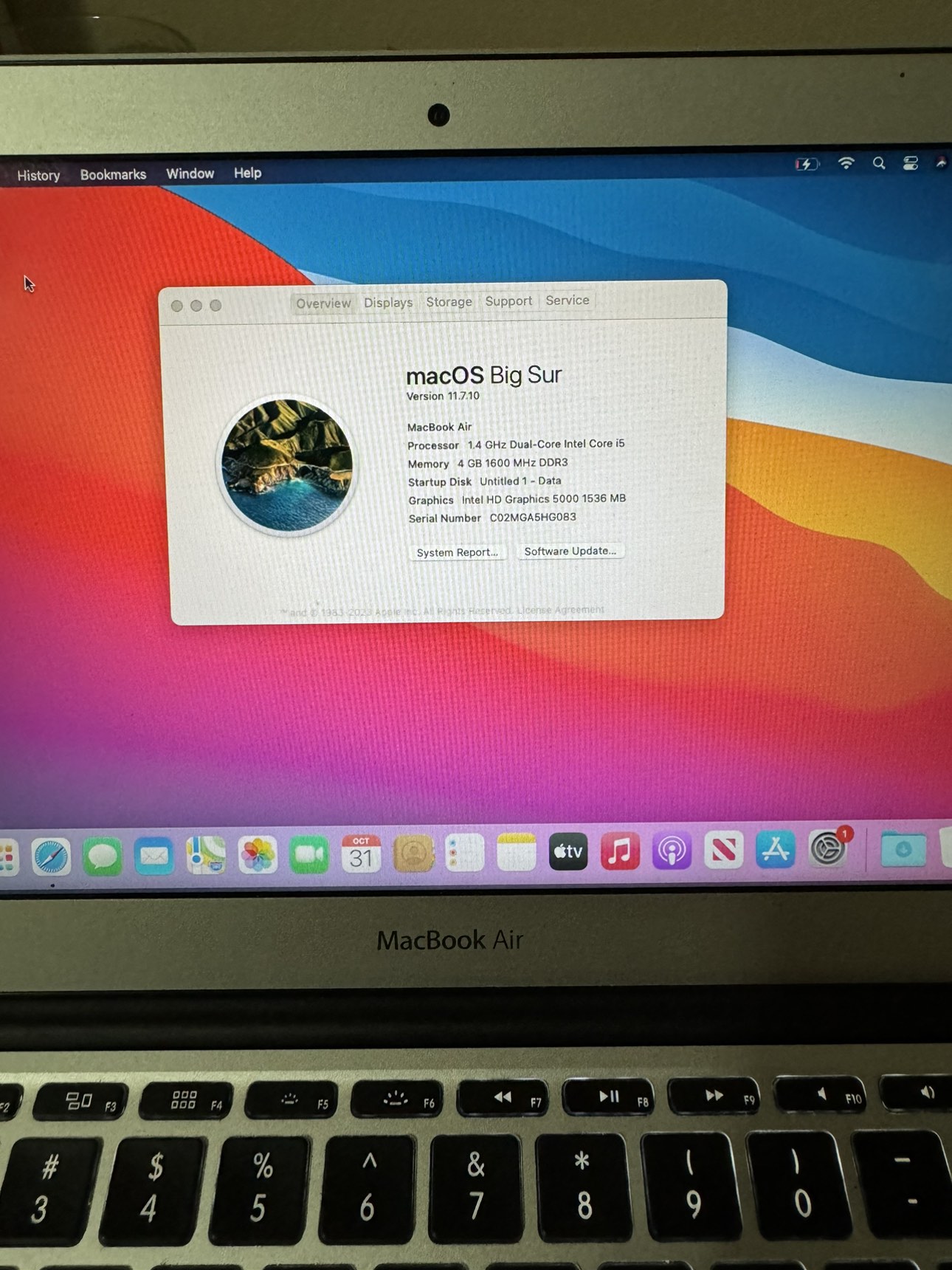Image resolution: width=952 pixels, height=1270 pixels.
Task: Open the Podcasts app
Action: (672, 851)
